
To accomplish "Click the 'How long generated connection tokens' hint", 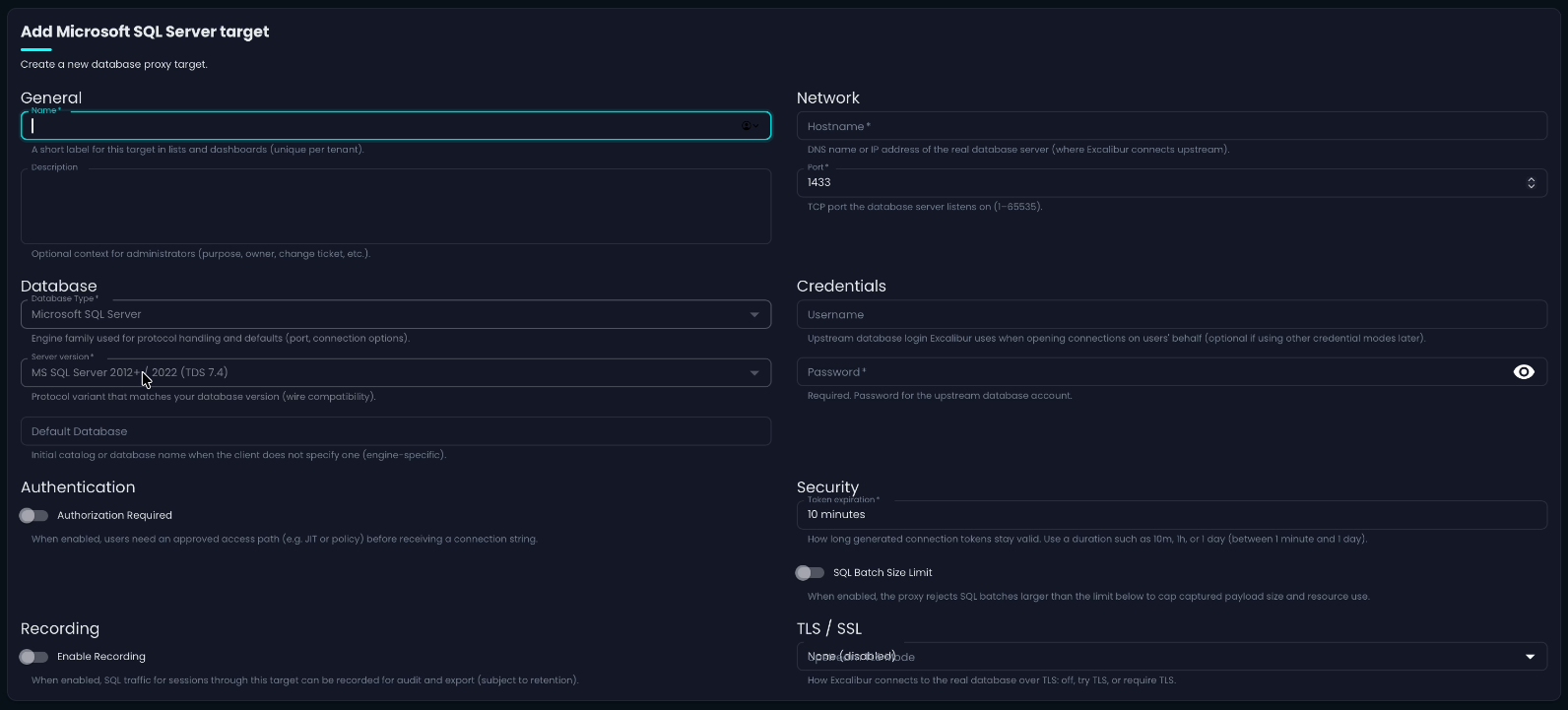I will [1087, 539].
